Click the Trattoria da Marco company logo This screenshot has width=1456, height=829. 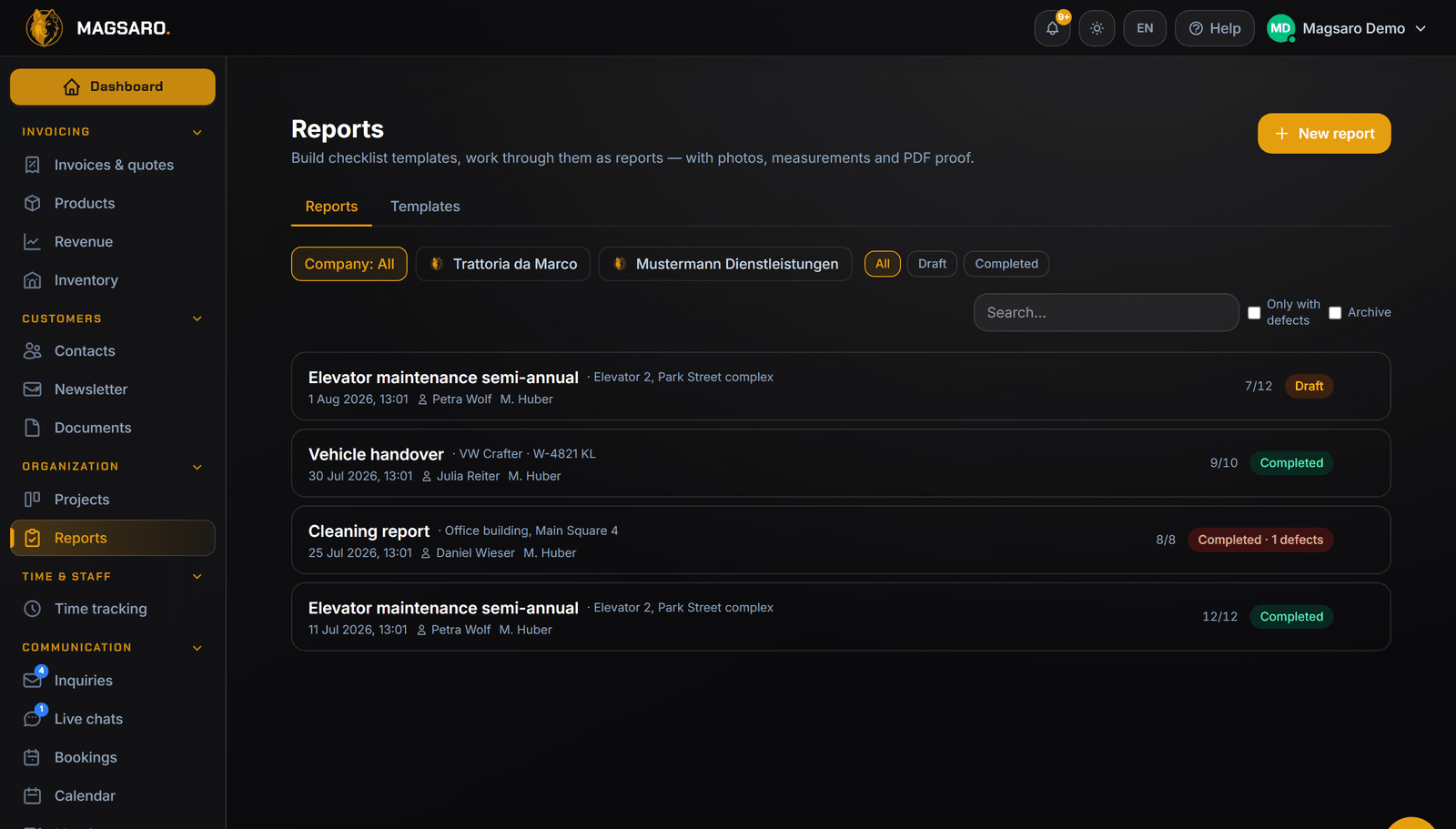[437, 264]
